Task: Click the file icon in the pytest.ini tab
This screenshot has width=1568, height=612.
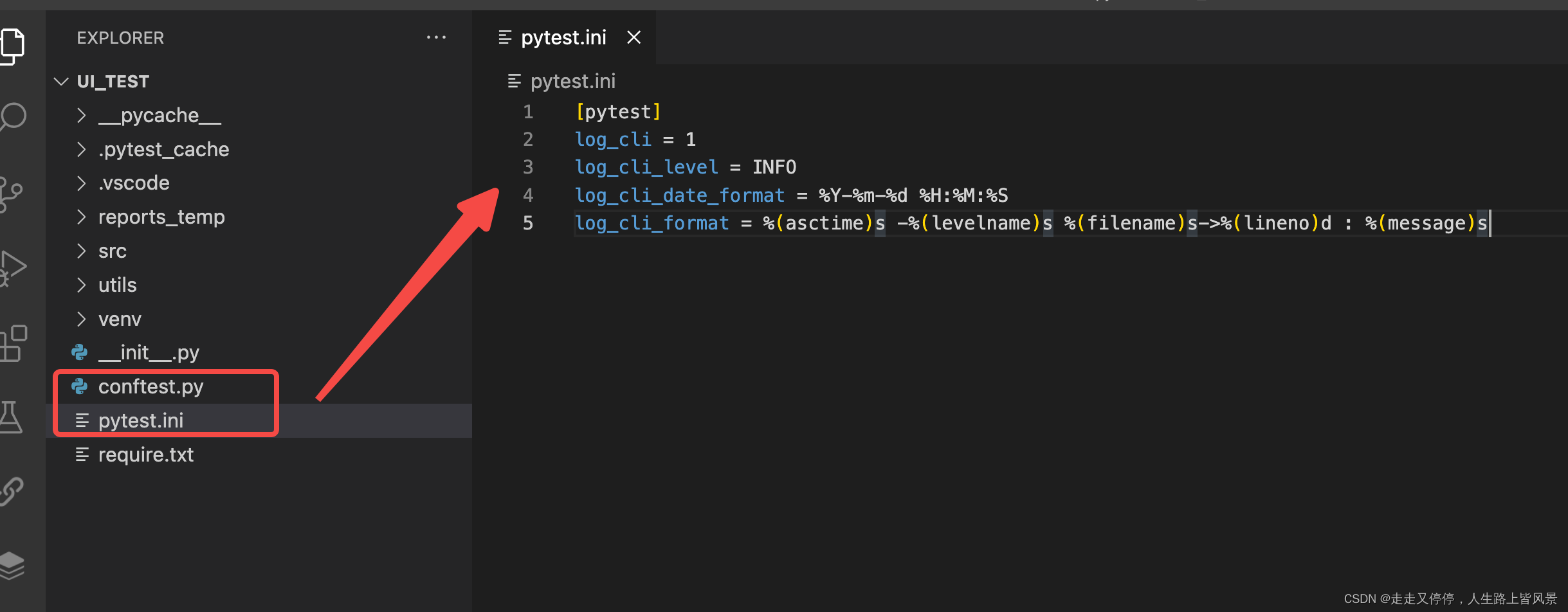Action: click(505, 37)
